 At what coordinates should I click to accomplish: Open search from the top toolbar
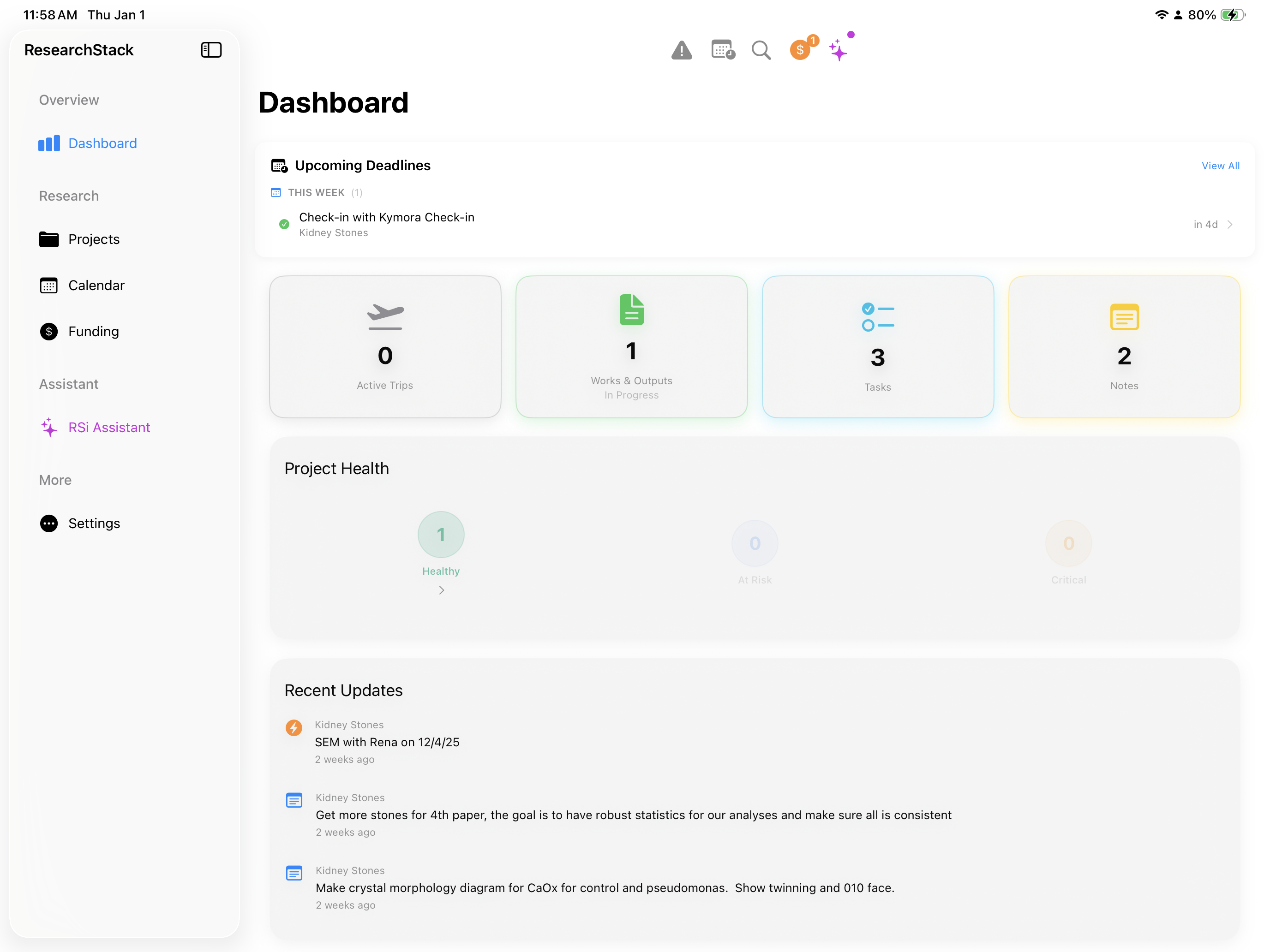pyautogui.click(x=761, y=50)
